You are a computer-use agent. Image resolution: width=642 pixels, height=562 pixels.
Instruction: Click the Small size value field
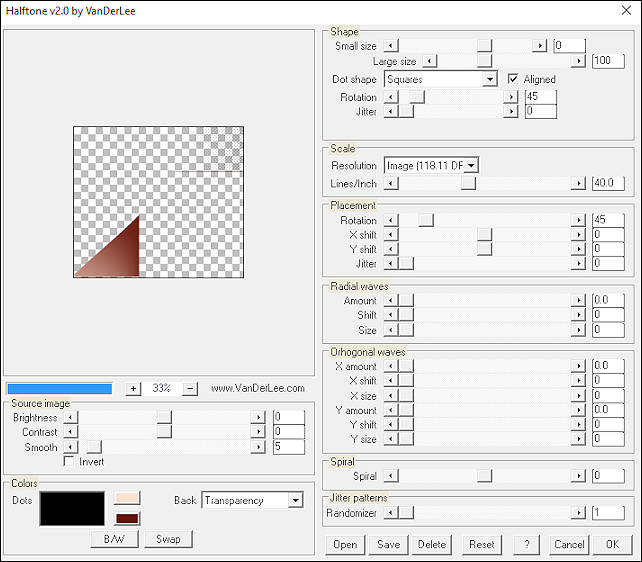569,45
